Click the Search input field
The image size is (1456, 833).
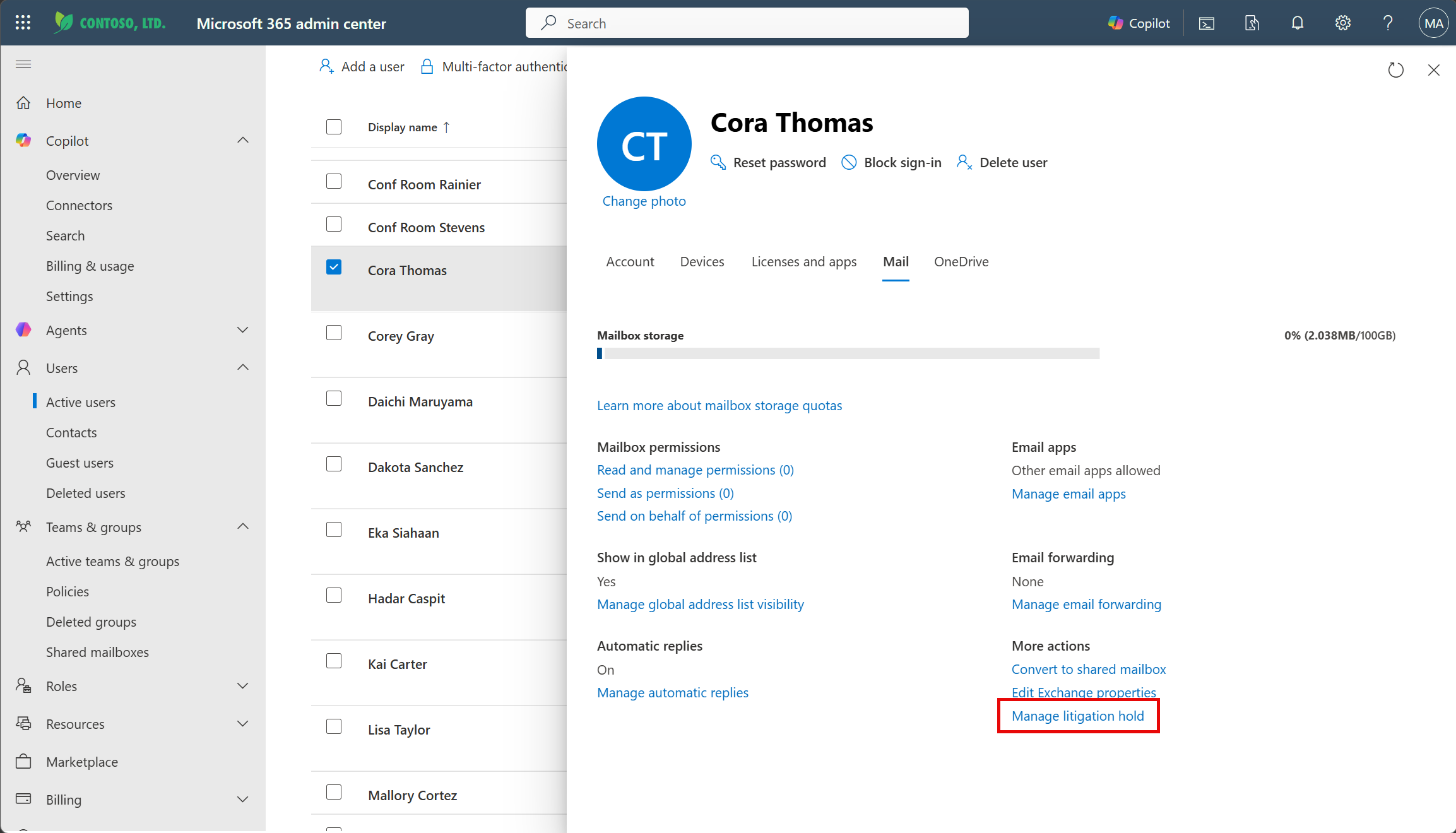[x=747, y=23]
